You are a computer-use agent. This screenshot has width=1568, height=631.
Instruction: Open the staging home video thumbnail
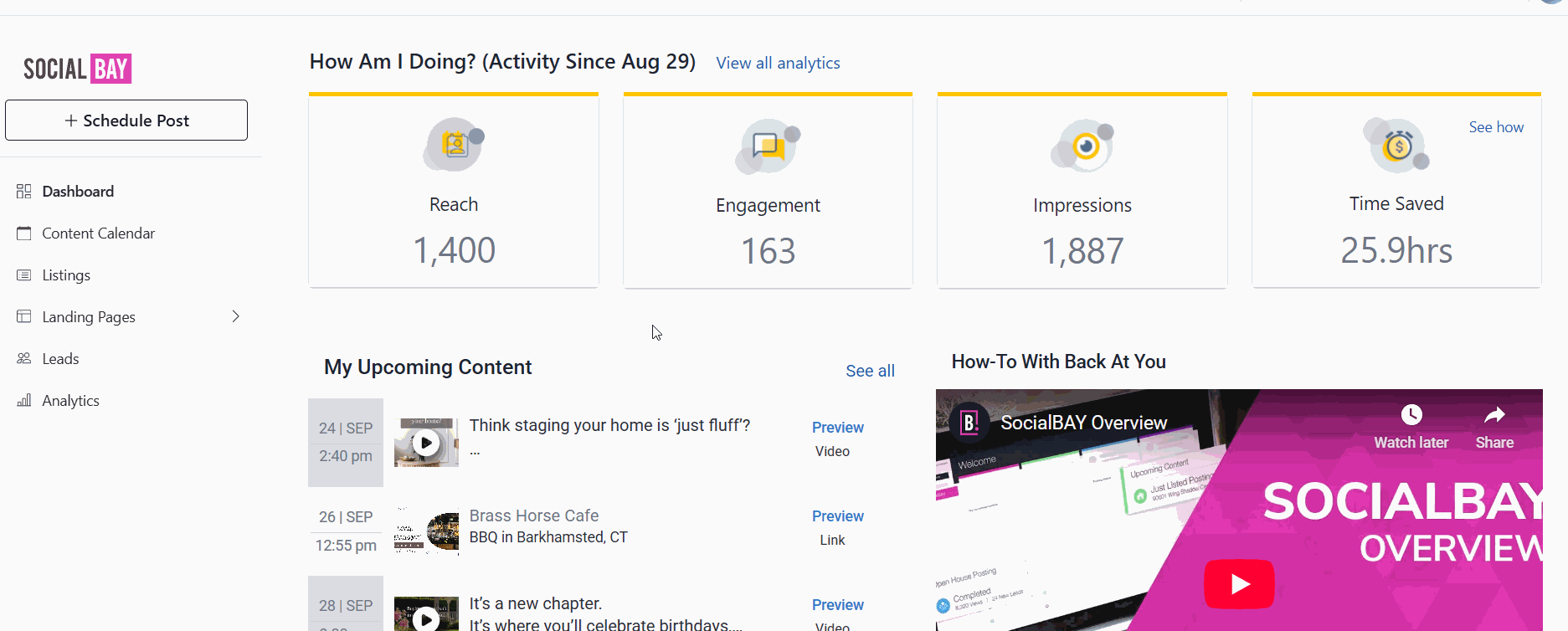426,442
